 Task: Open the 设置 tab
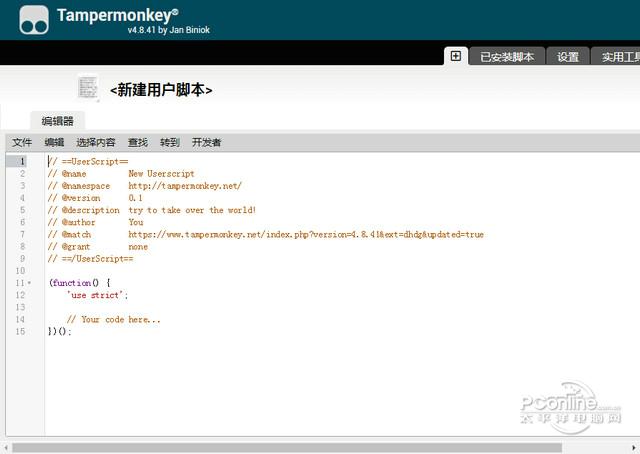pos(568,57)
